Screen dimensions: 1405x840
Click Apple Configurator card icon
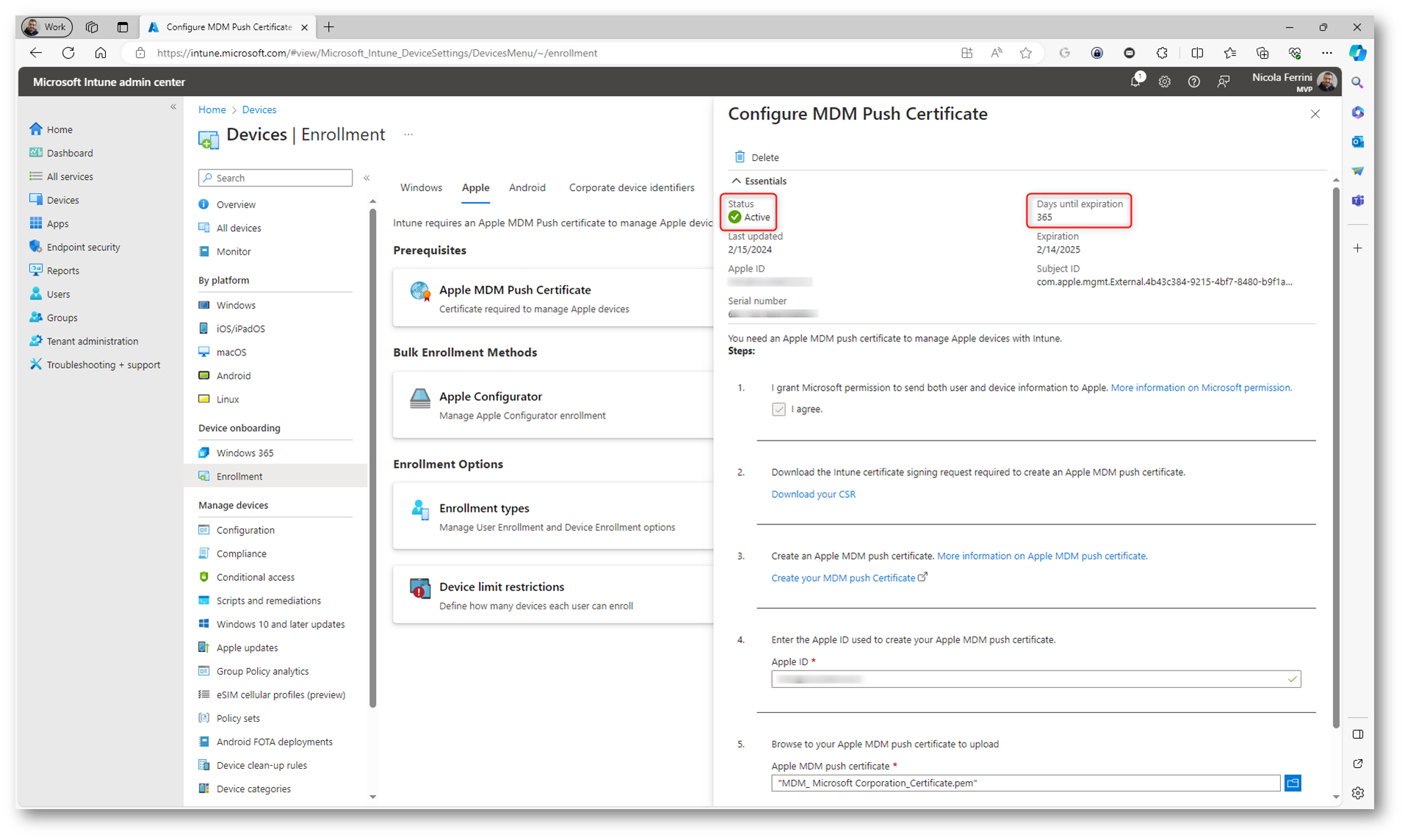(420, 398)
